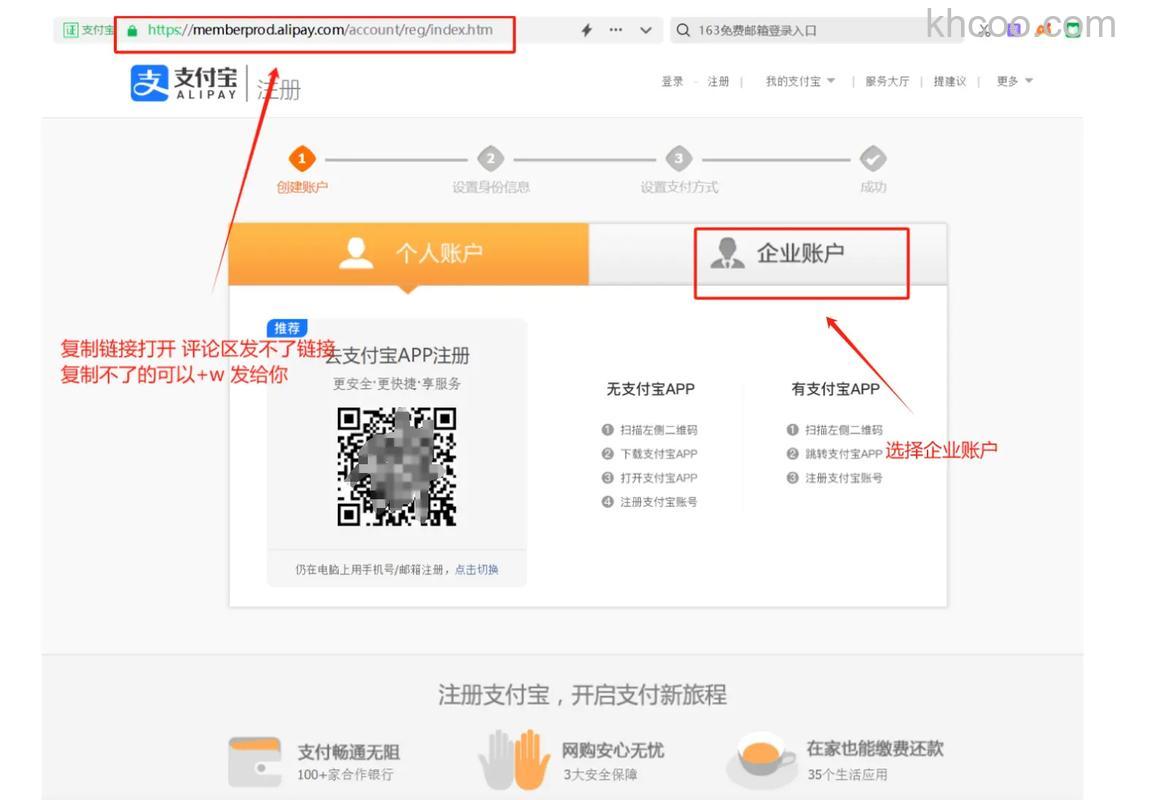Switch to the 企业账户 tab
The width and height of the screenshot is (1175, 800).
pos(800,250)
